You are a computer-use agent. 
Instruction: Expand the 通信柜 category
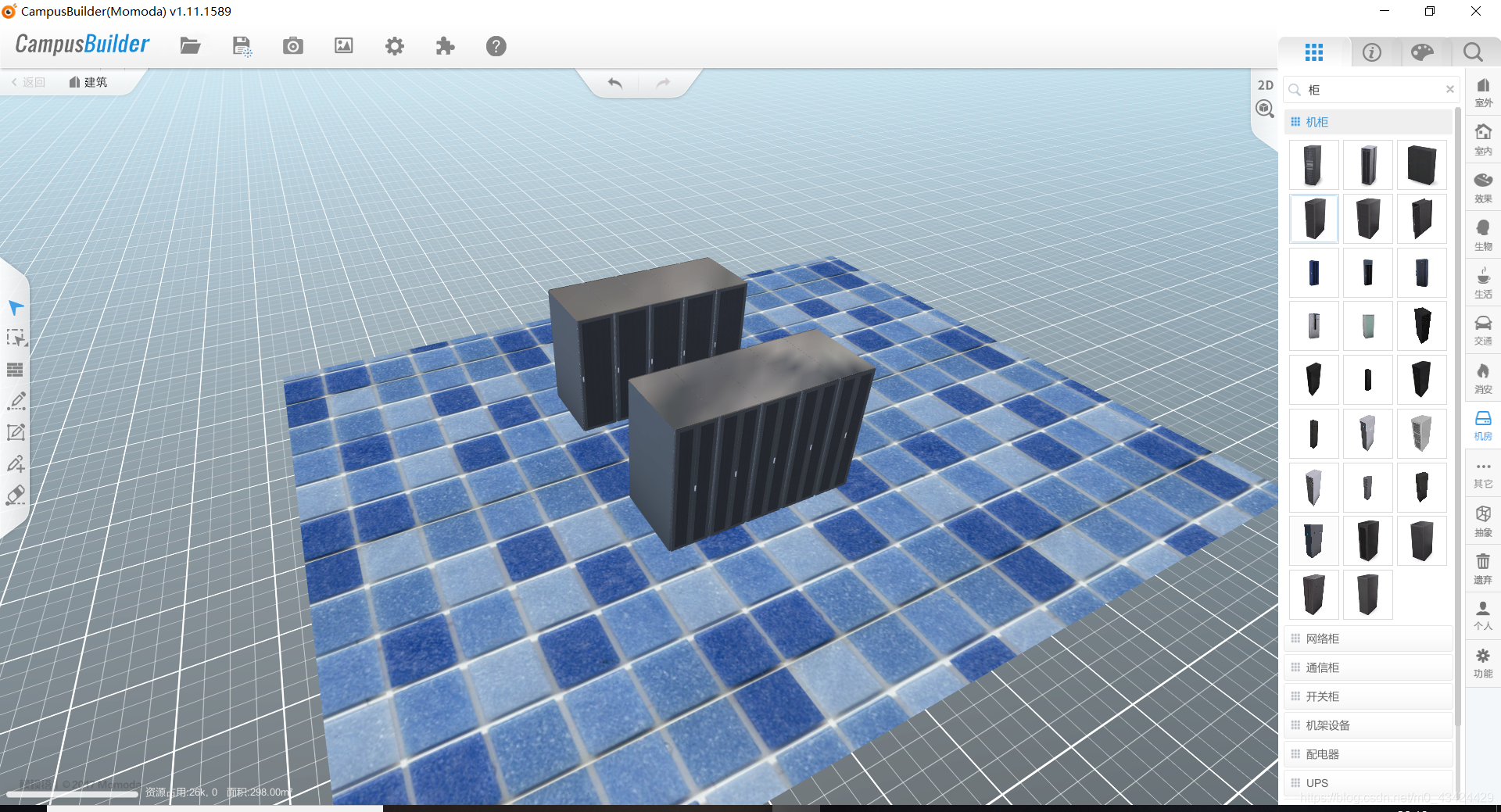click(1368, 667)
